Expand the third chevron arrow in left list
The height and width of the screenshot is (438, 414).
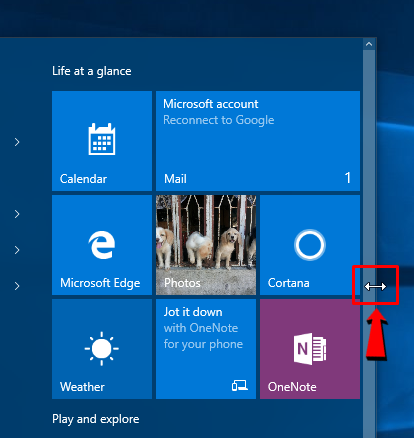point(17,250)
